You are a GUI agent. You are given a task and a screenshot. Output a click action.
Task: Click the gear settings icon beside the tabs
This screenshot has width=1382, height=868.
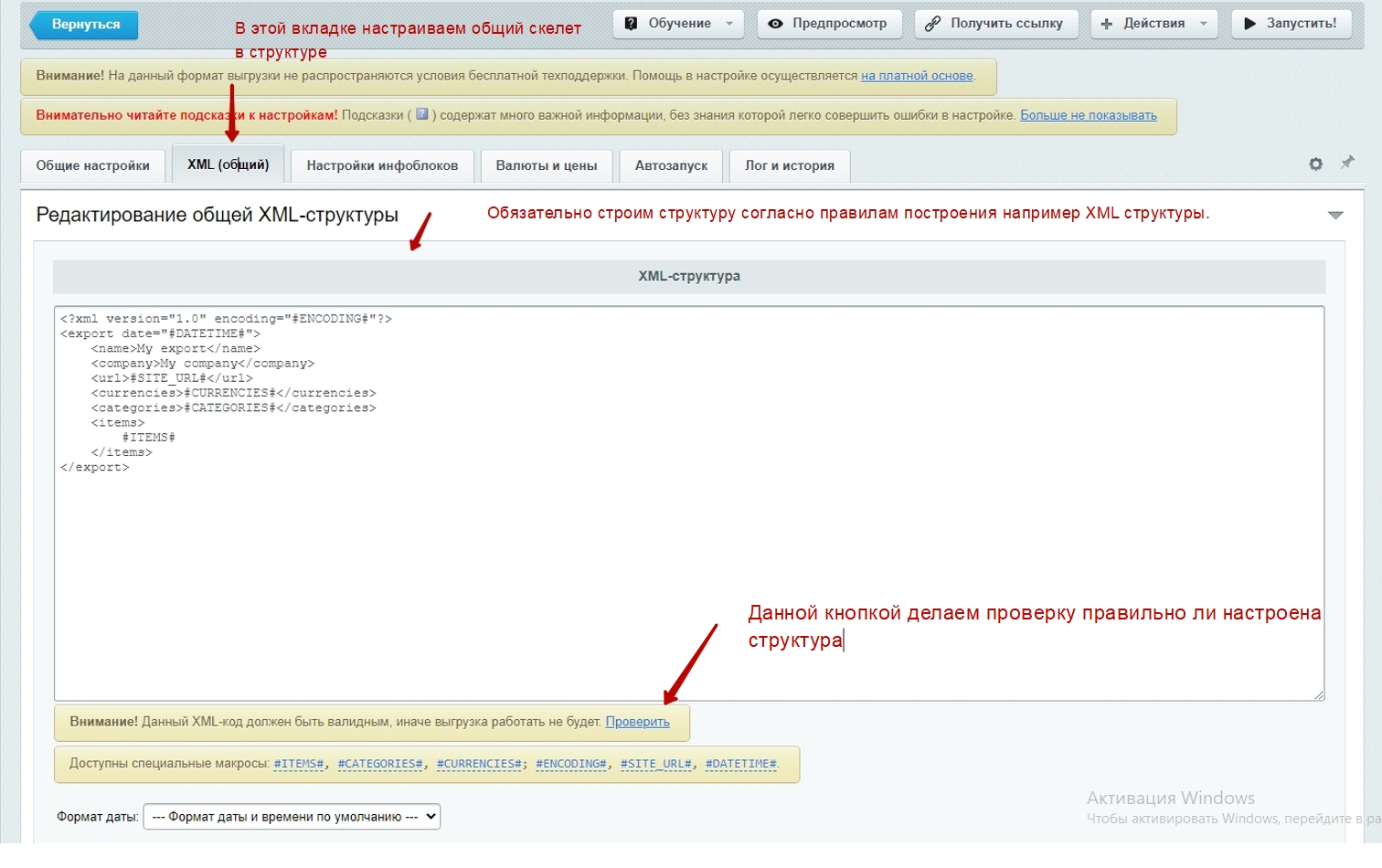[x=1315, y=164]
